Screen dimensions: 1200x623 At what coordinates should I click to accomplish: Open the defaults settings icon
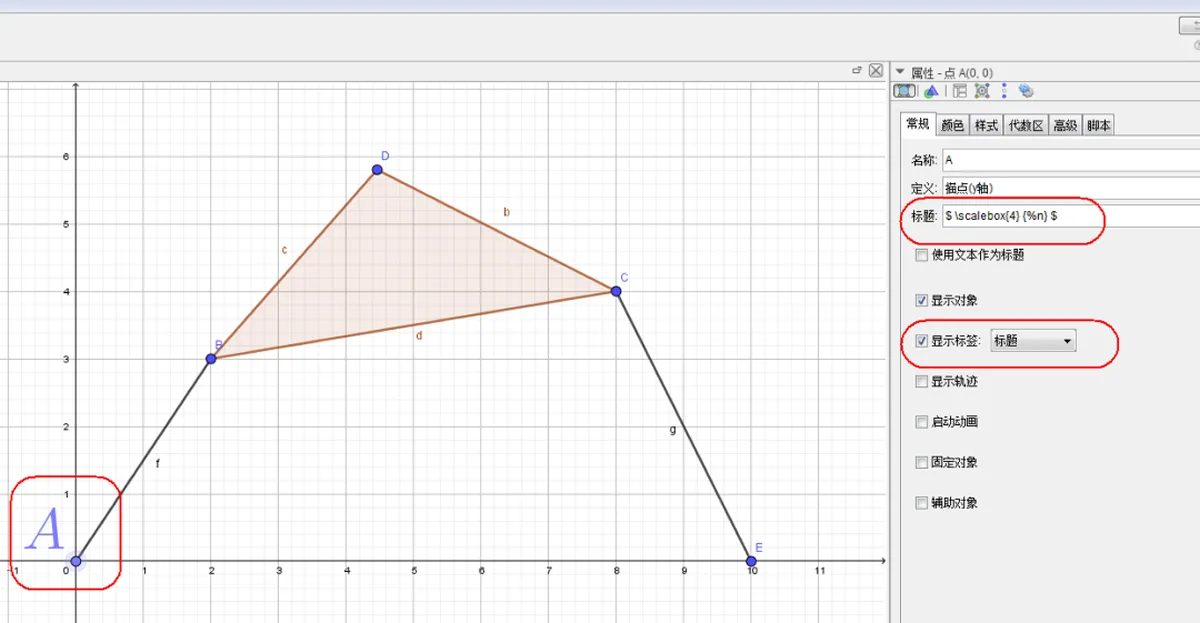(982, 91)
